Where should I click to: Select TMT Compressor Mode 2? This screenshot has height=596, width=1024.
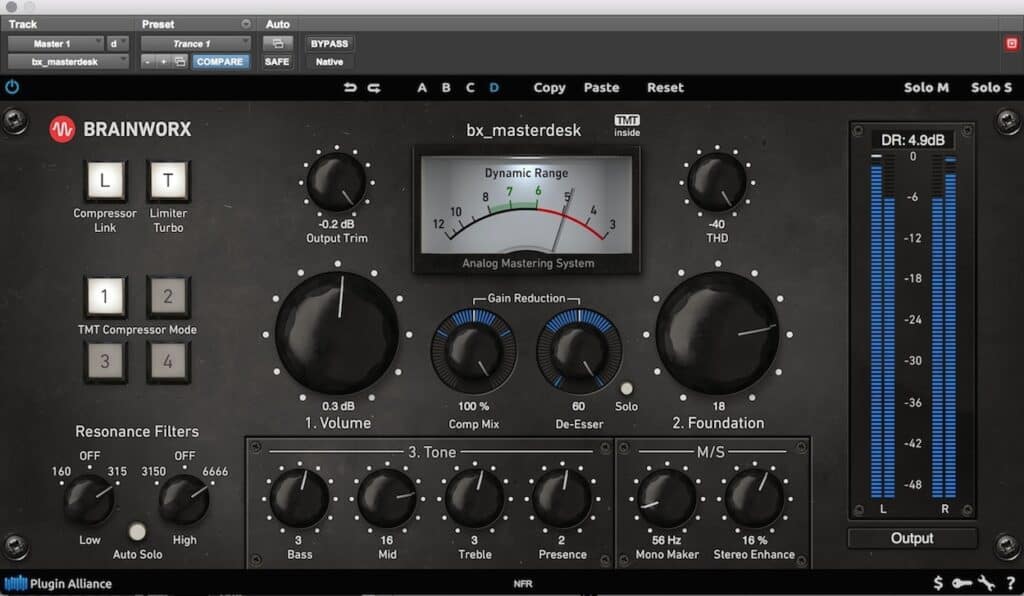[168, 297]
